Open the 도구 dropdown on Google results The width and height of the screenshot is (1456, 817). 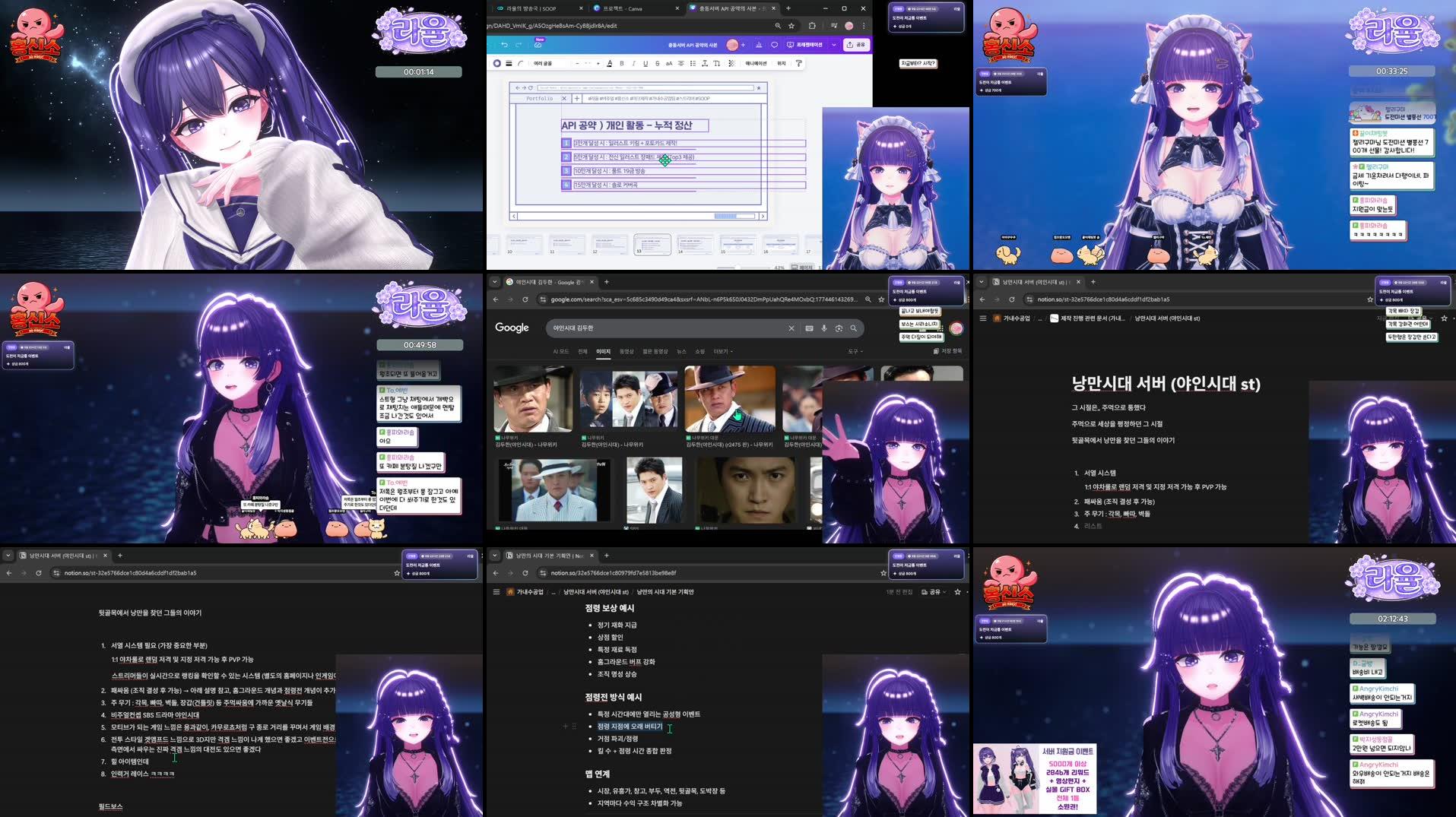[x=855, y=351]
